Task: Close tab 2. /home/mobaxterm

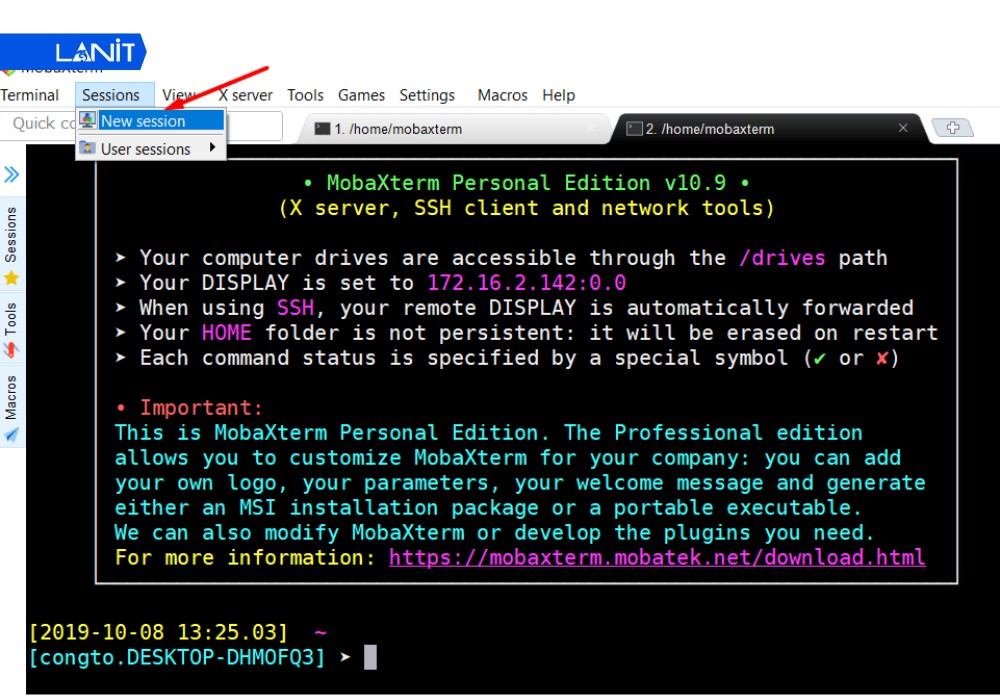Action: [x=903, y=128]
